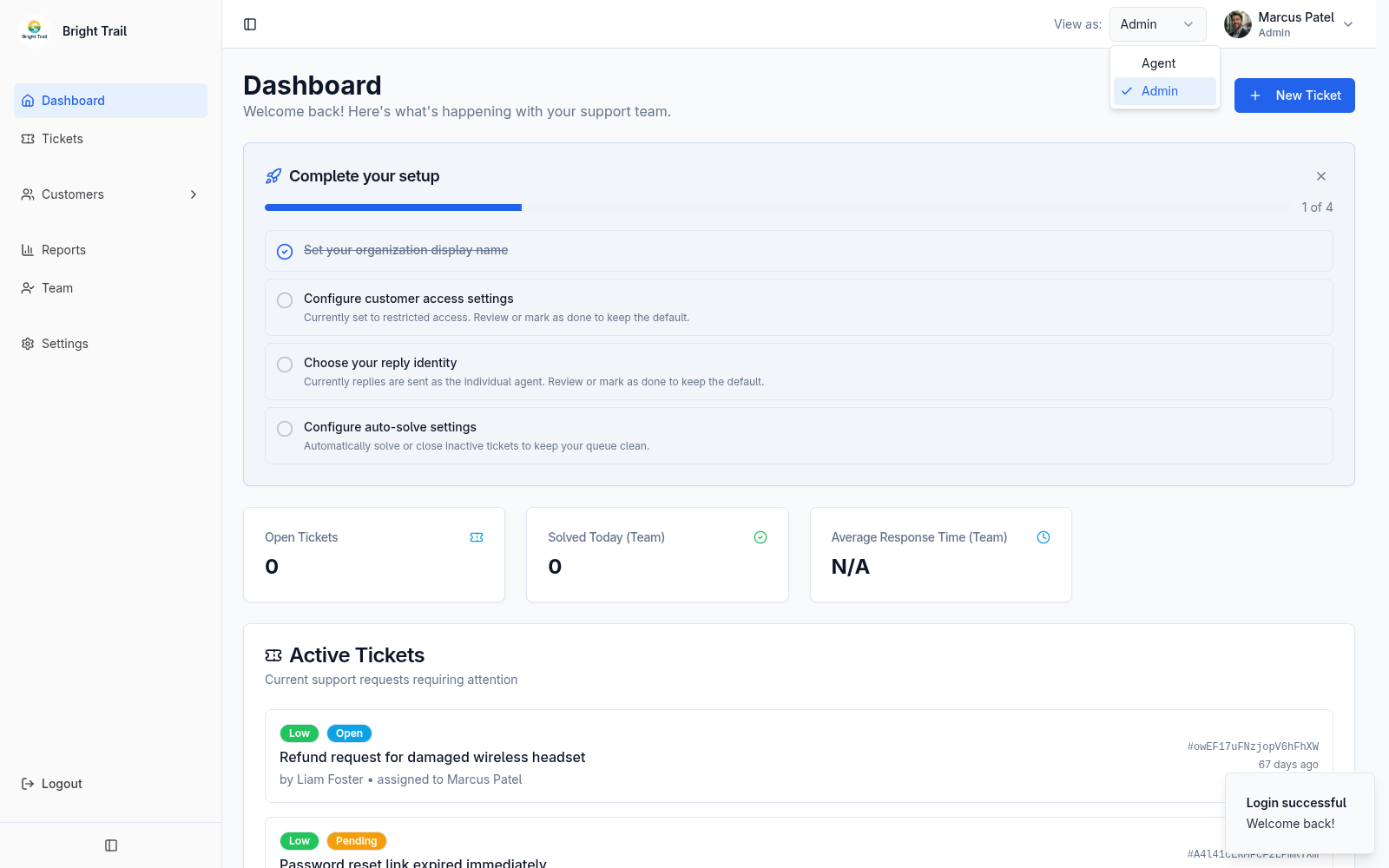Screen dimensions: 1389x868
Task: Click the Login successful toast notification
Action: coord(1300,813)
